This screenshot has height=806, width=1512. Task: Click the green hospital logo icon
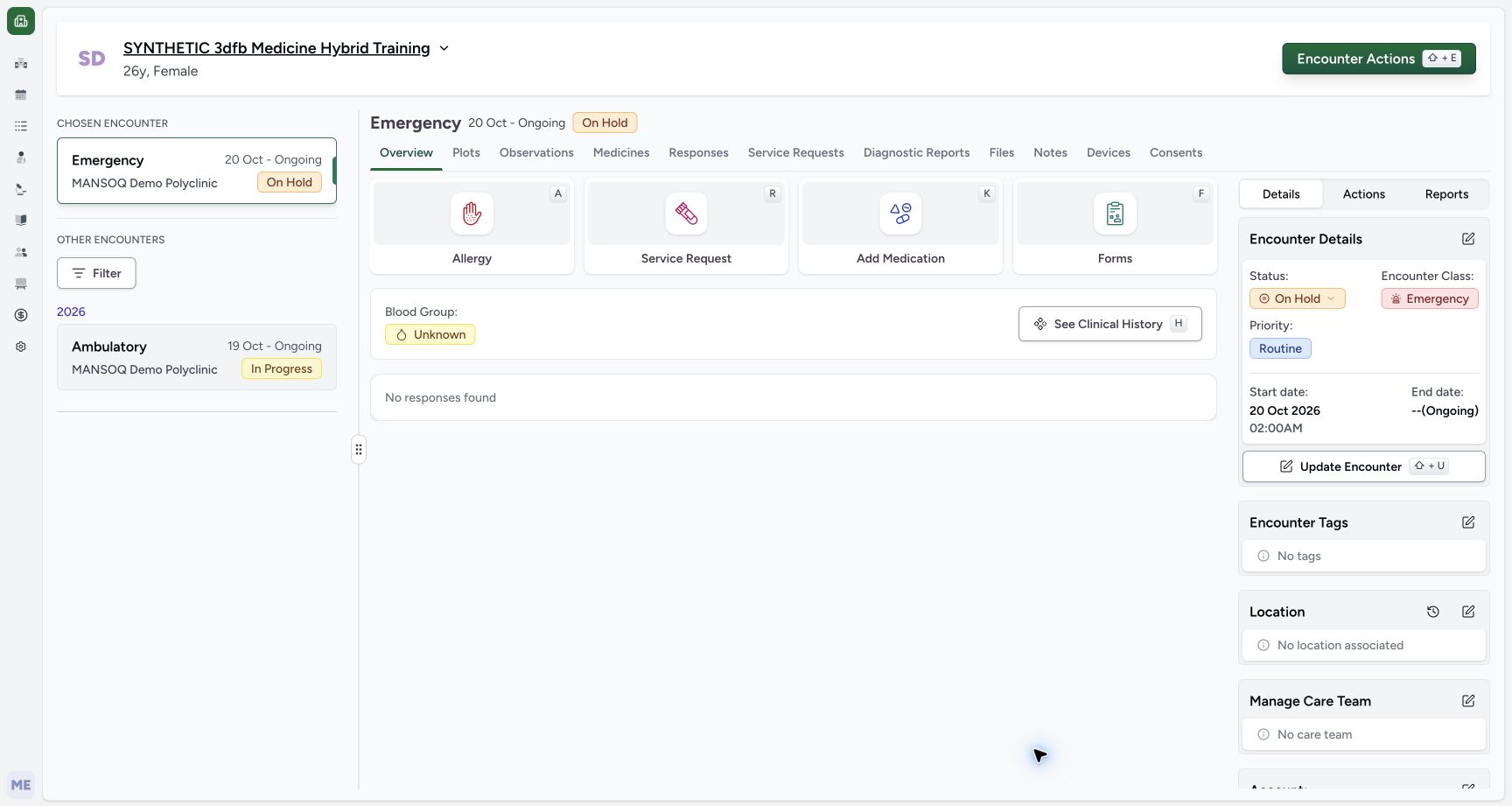click(x=21, y=21)
